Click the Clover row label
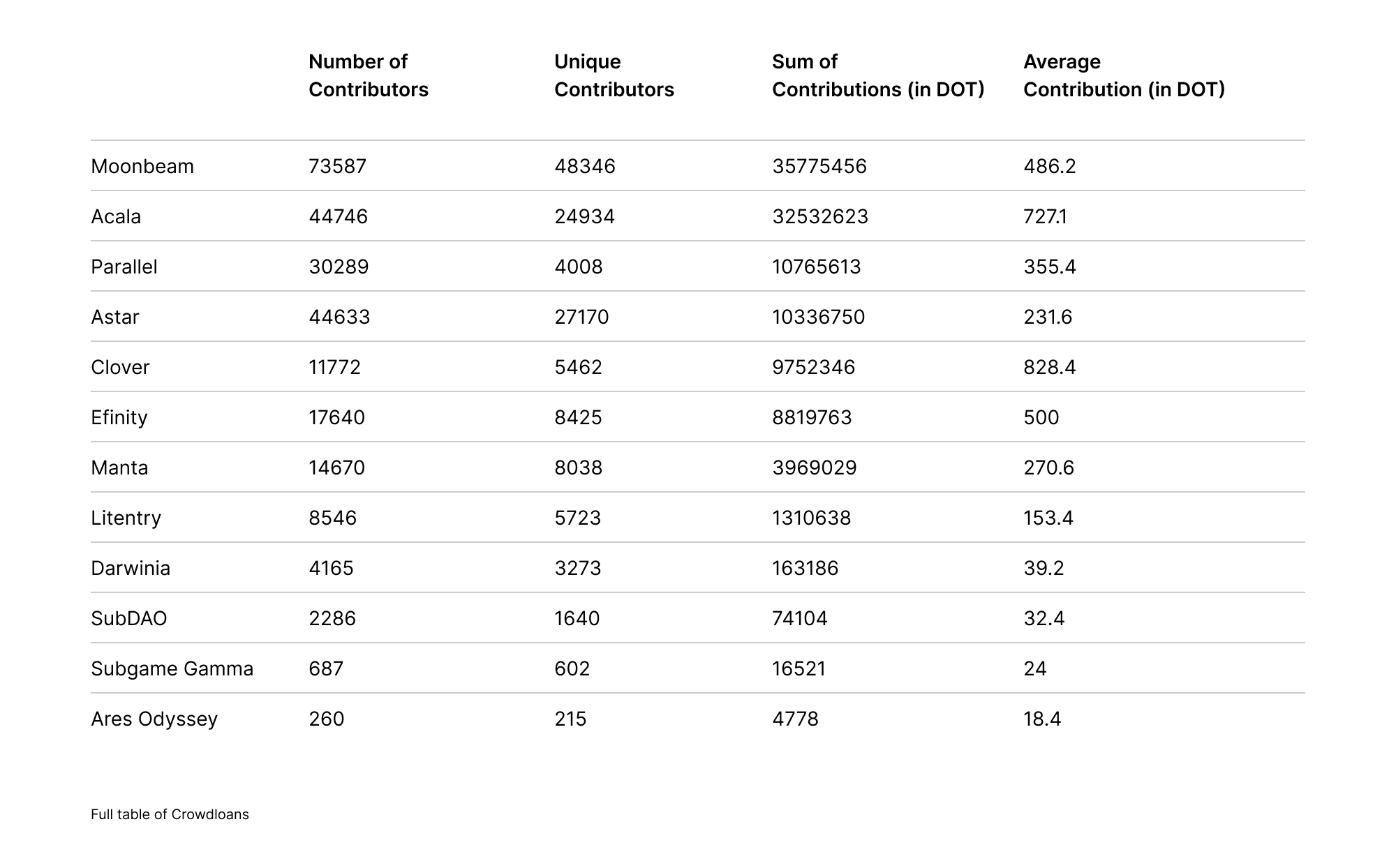This screenshot has width=1396, height=868. (x=120, y=367)
